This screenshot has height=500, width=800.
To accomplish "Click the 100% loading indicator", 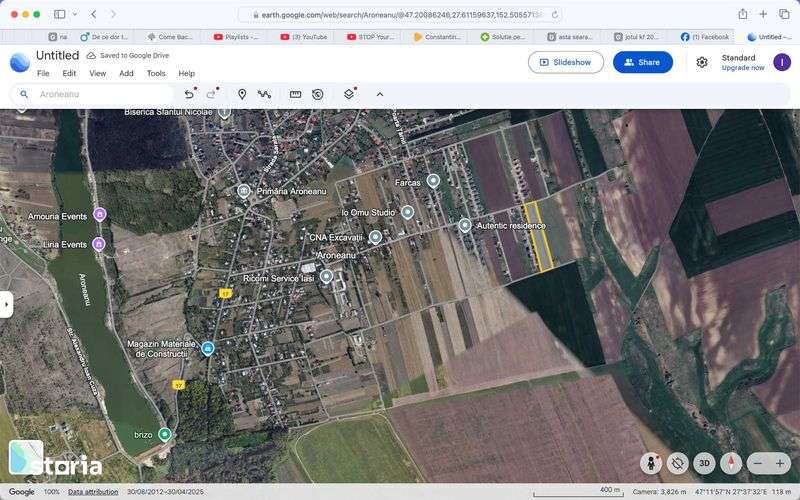I will 52,492.
